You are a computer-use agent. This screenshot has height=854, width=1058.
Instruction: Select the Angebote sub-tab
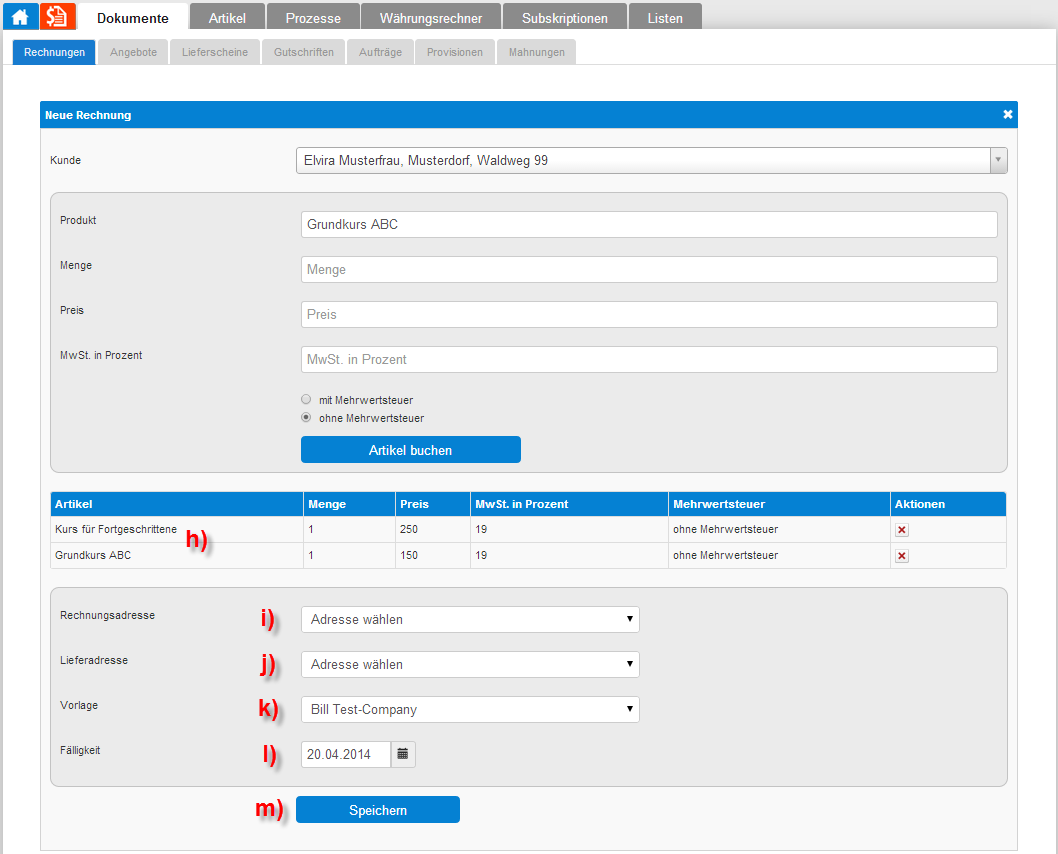click(134, 52)
